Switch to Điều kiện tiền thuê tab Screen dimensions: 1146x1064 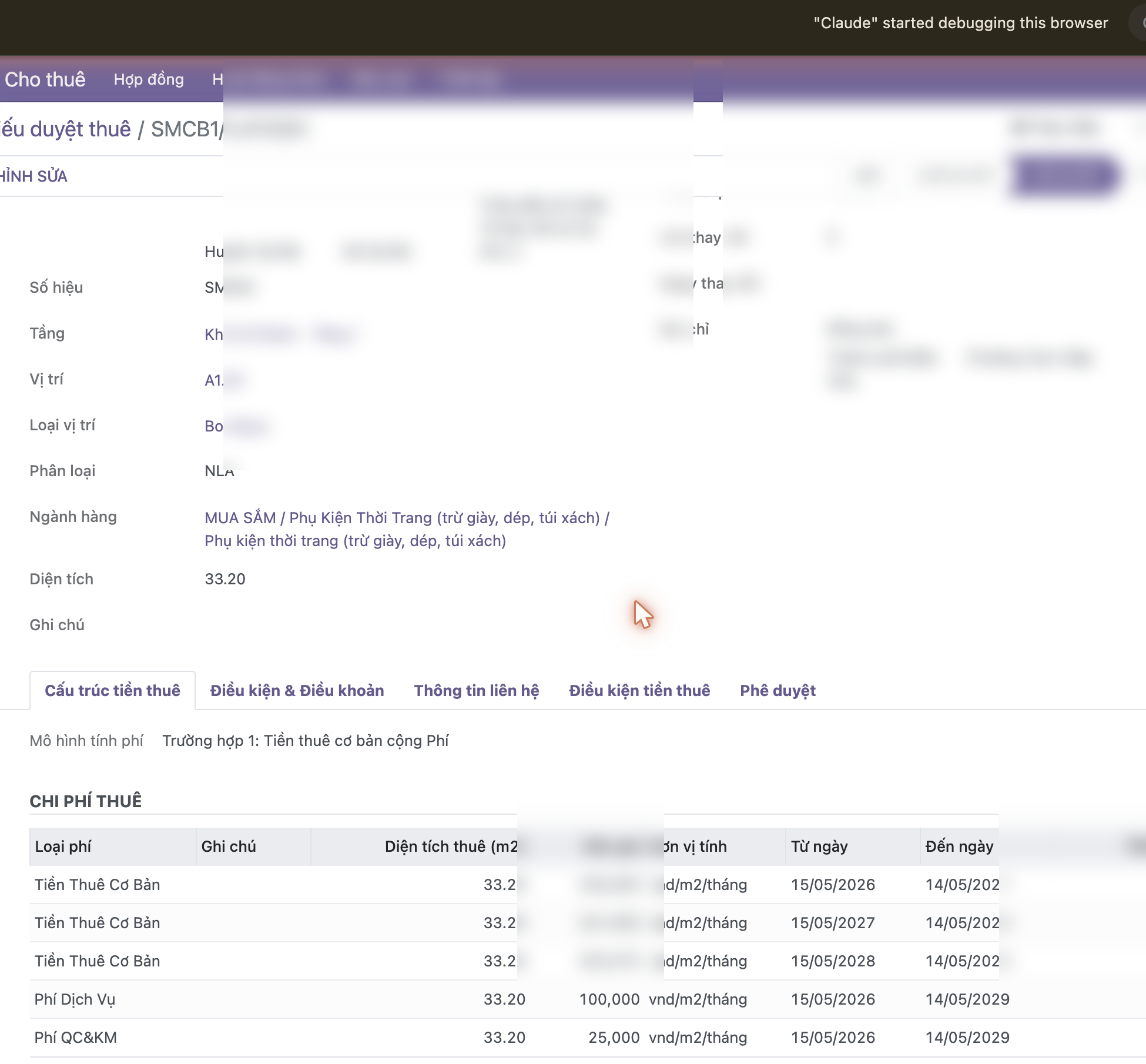pos(639,690)
